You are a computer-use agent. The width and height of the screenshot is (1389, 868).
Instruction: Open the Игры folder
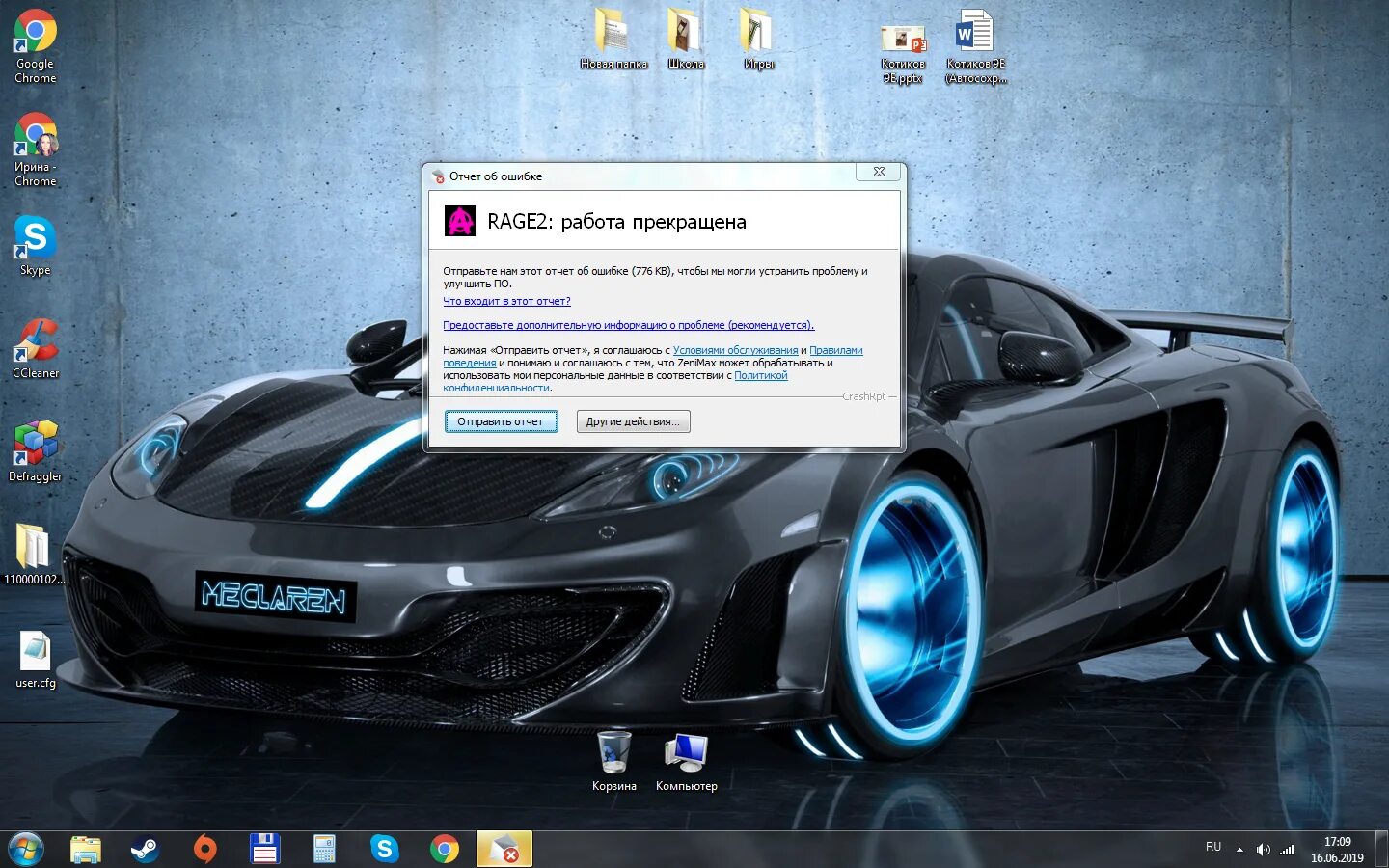(x=758, y=40)
